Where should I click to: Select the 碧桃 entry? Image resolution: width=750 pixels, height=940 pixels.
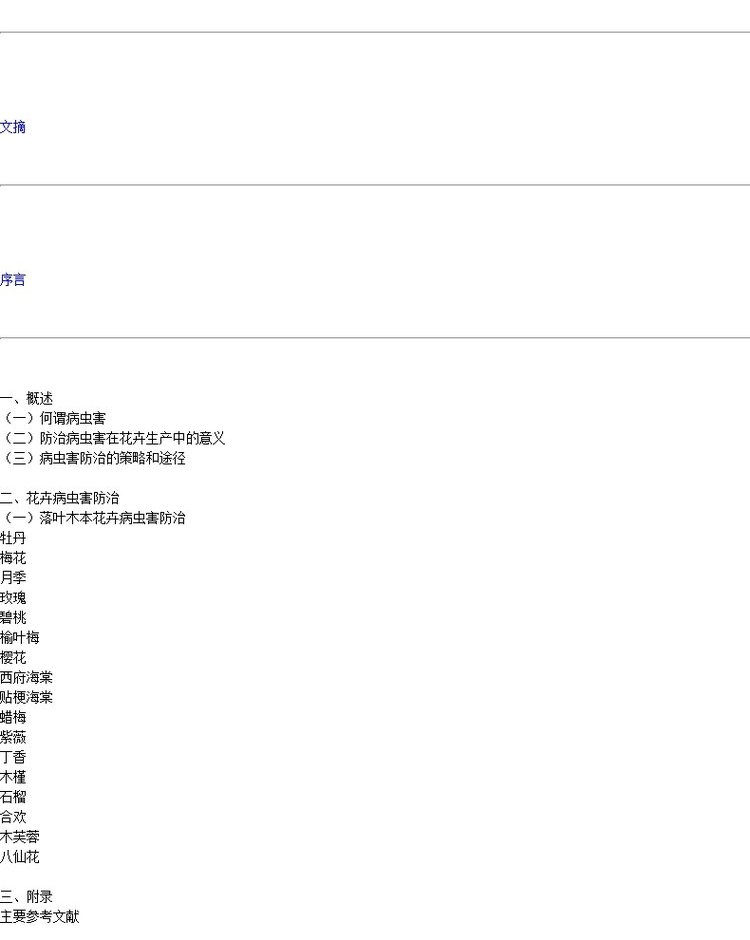(13, 618)
